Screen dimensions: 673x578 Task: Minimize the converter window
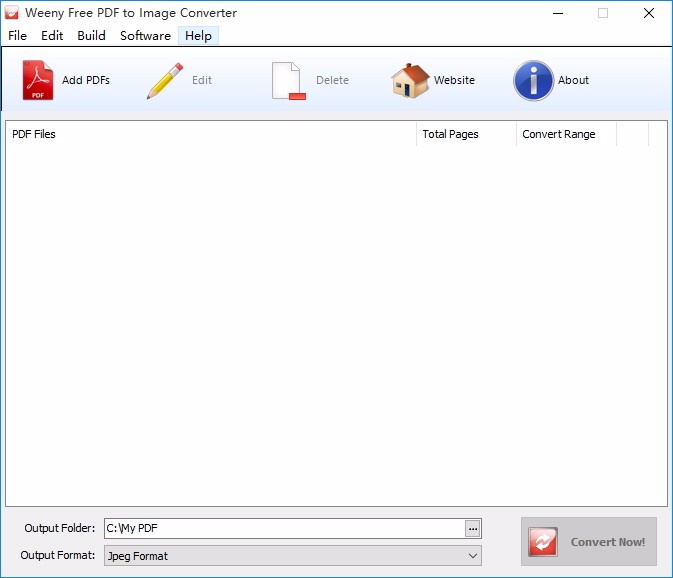(x=558, y=13)
